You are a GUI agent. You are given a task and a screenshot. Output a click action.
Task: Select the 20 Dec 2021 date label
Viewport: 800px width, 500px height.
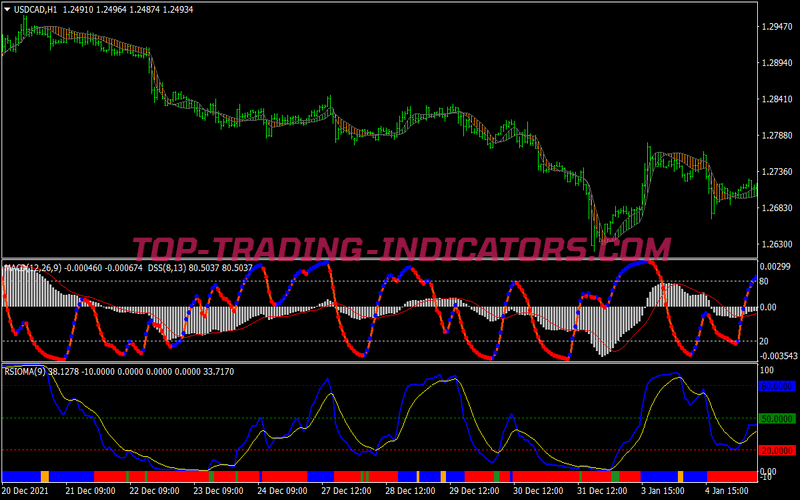(x=27, y=491)
